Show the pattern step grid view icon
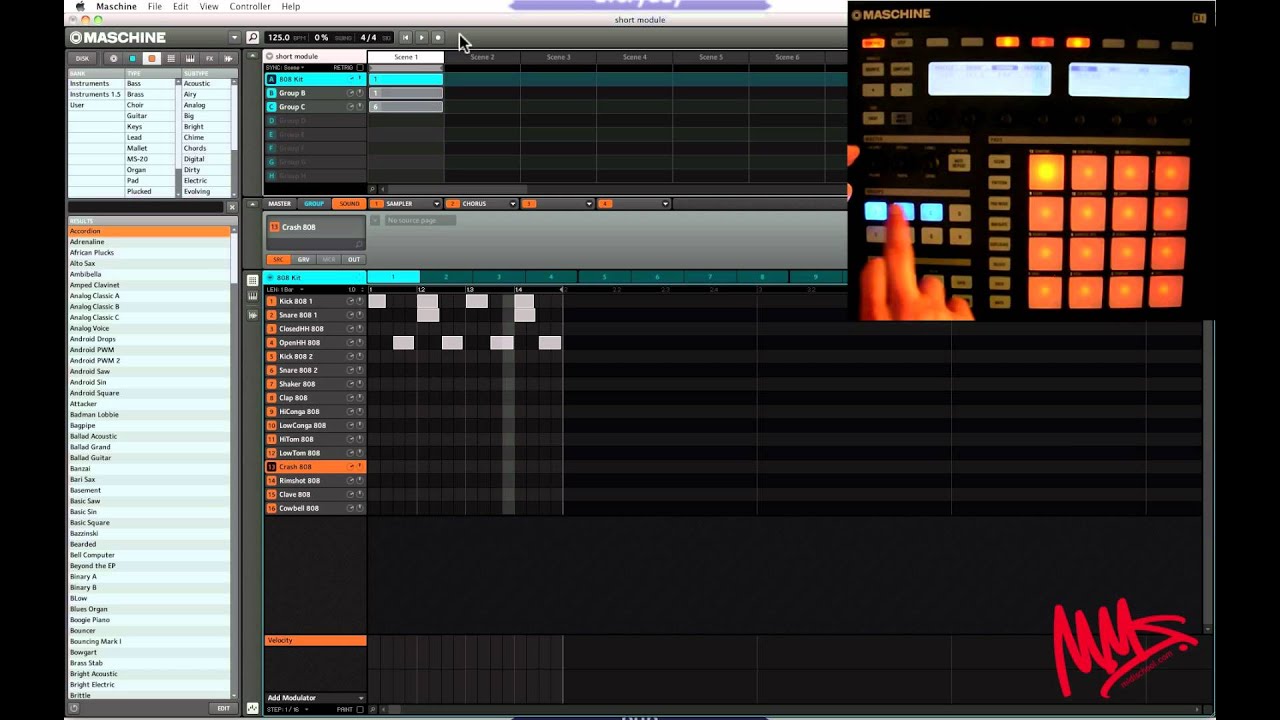 [252, 280]
